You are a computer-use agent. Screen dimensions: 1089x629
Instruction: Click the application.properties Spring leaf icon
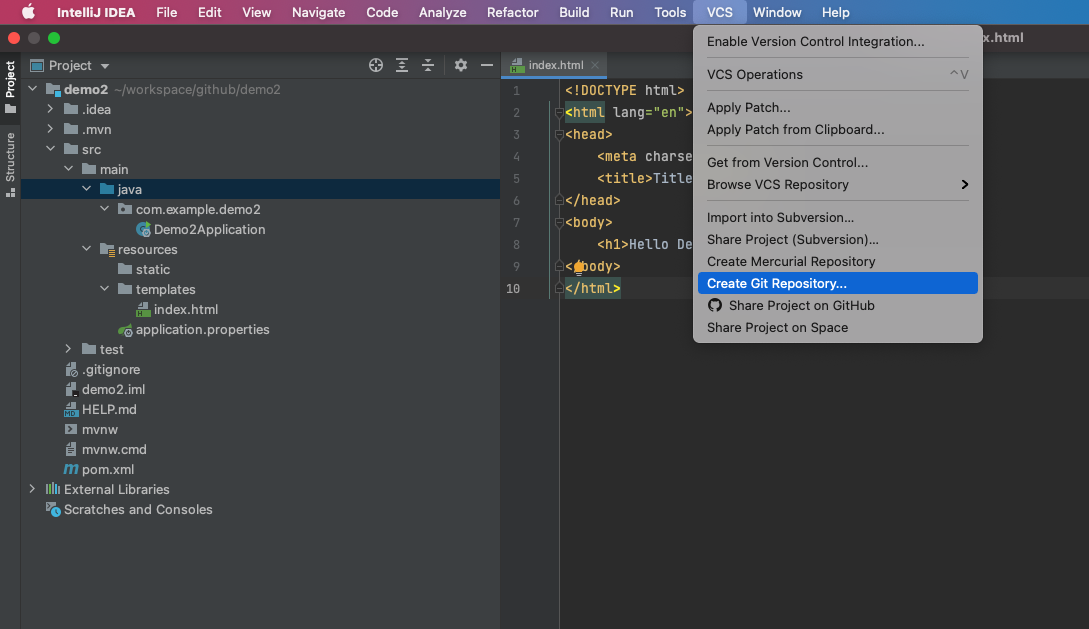pos(125,330)
